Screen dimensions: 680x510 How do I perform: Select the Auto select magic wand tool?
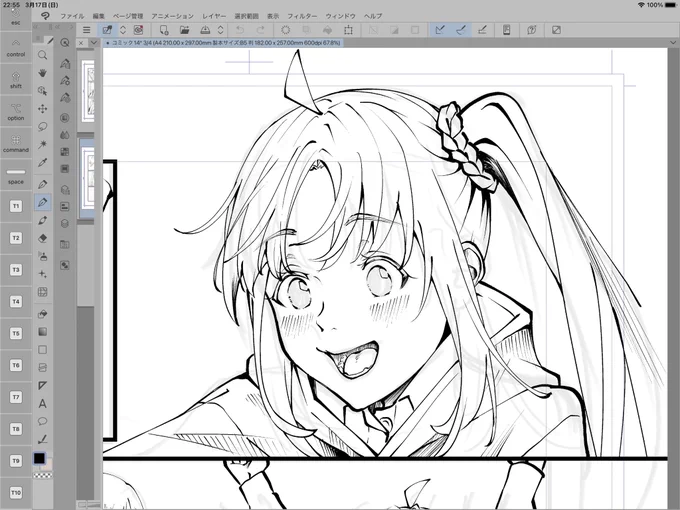(42, 144)
